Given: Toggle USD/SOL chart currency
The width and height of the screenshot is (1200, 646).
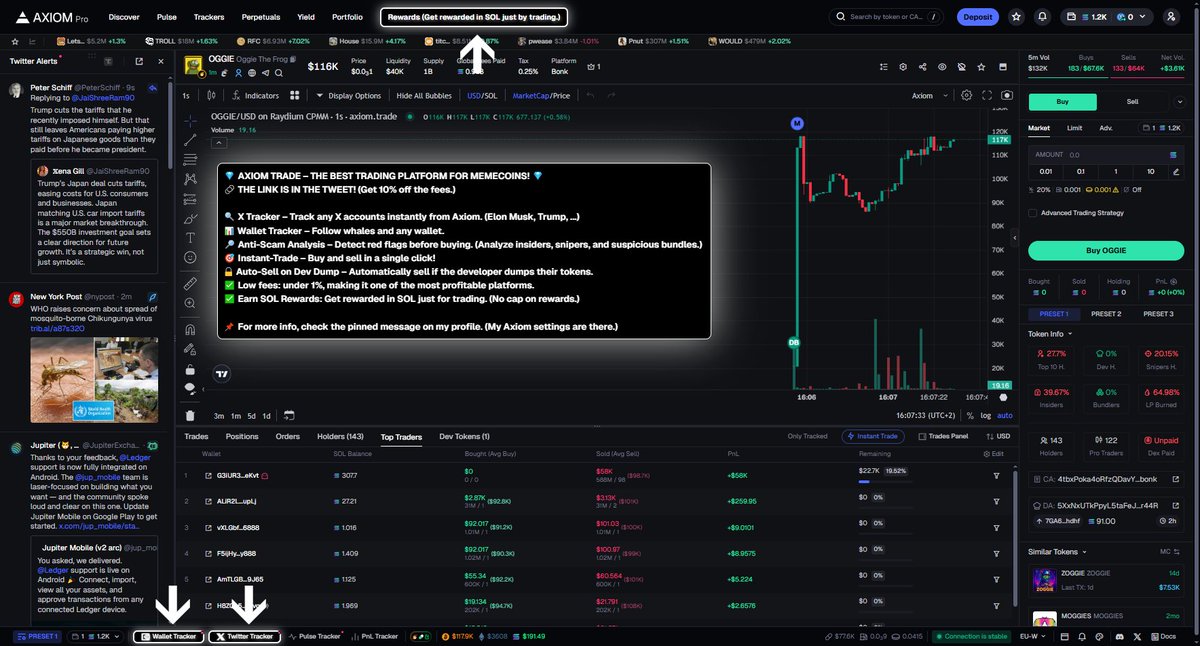Looking at the screenshot, I should [x=483, y=96].
